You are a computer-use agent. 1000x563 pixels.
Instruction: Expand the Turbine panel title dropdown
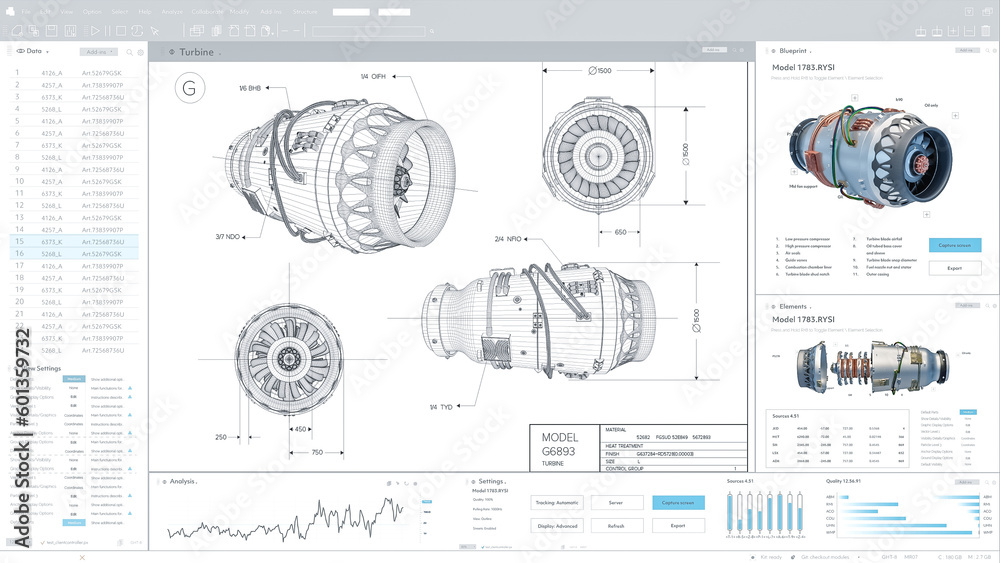click(219, 54)
